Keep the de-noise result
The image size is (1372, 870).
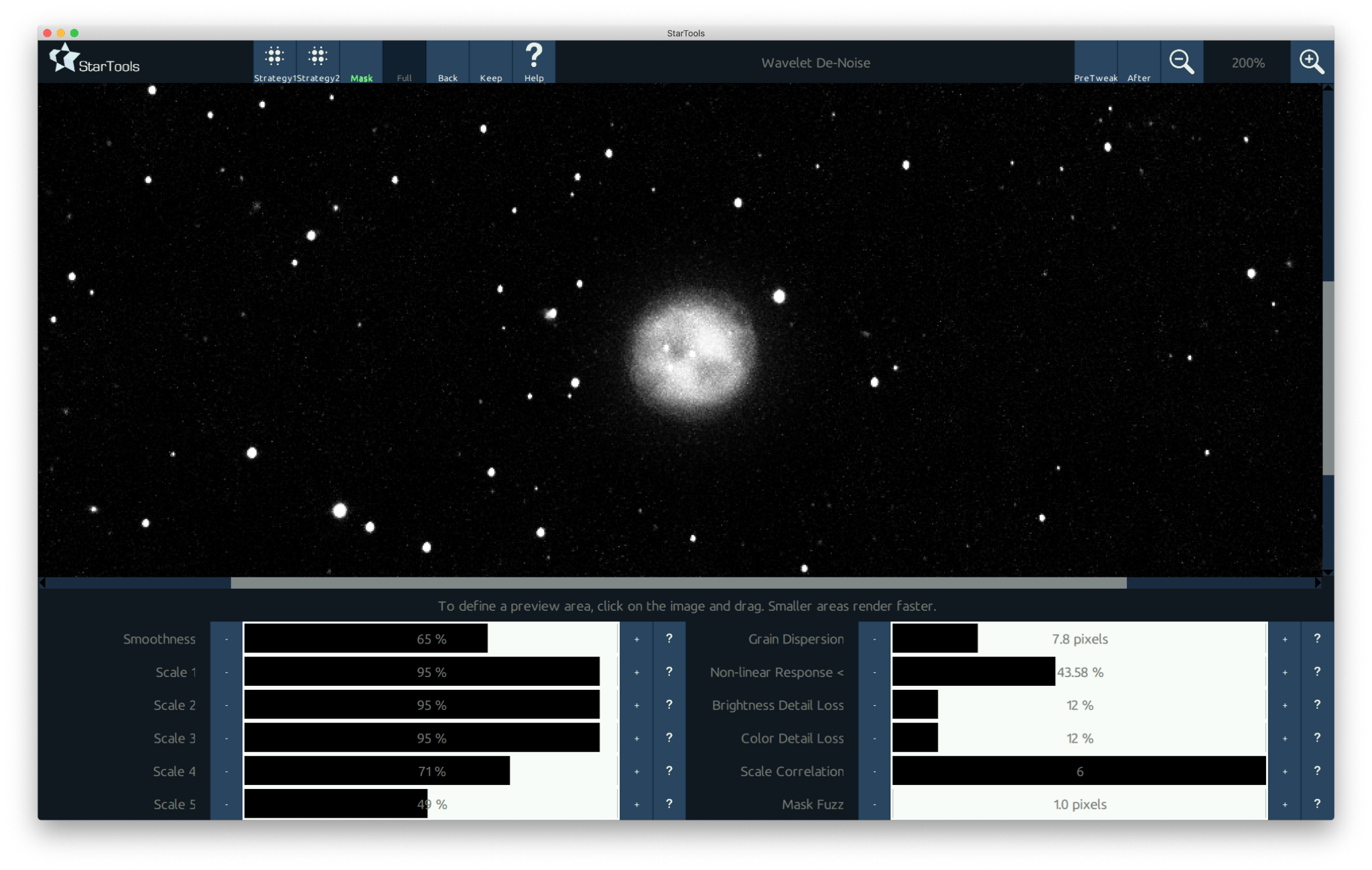click(x=490, y=62)
